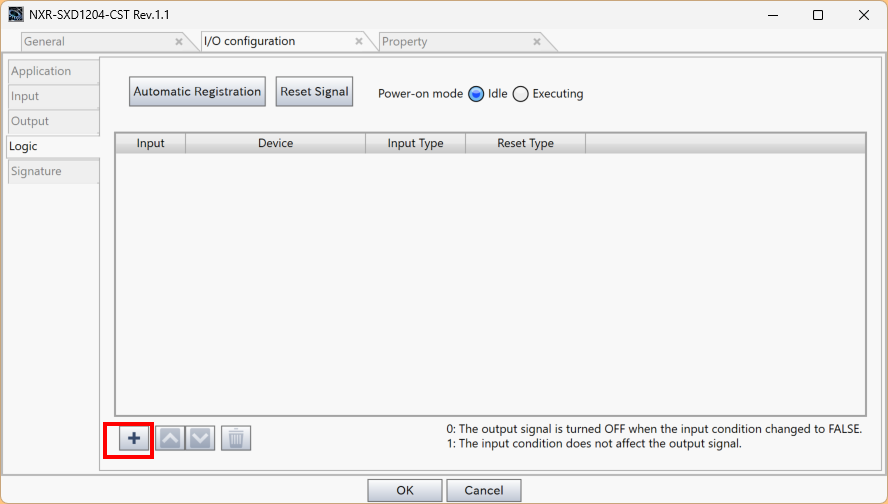Click the Device column header

point(275,143)
